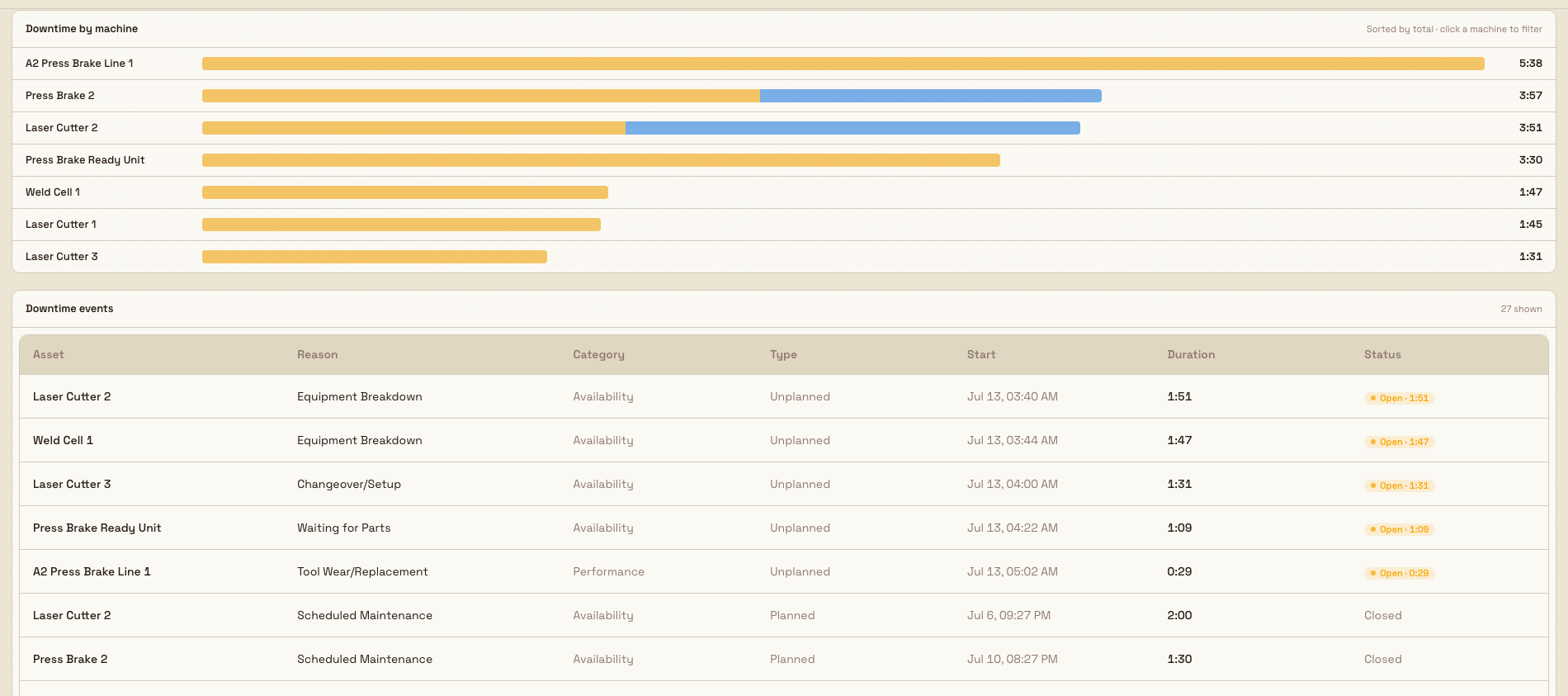Click the Open · 1:31 status badge
The width and height of the screenshot is (1568, 696).
point(1399,485)
